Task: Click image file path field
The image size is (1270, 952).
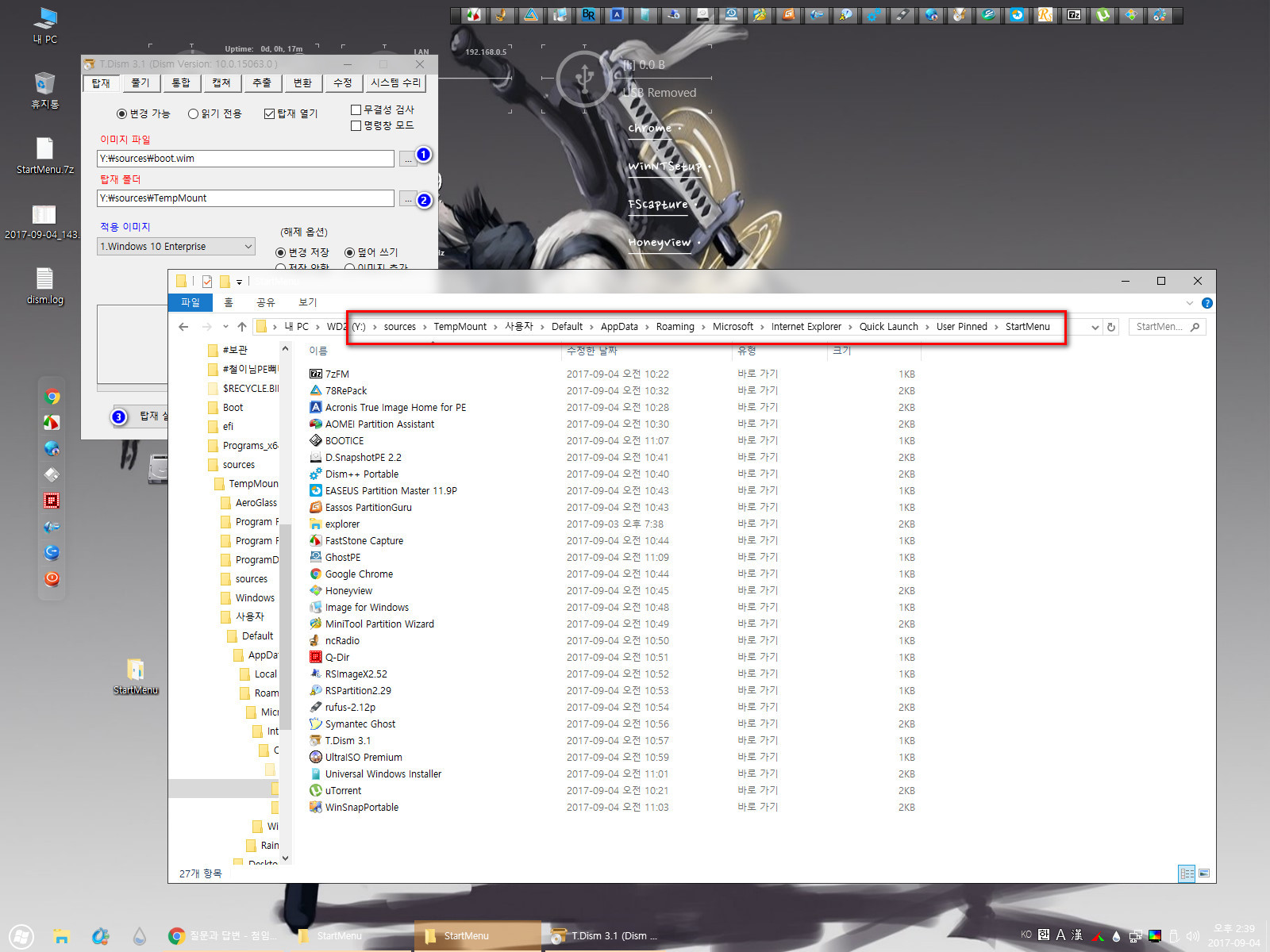Action: coord(245,159)
